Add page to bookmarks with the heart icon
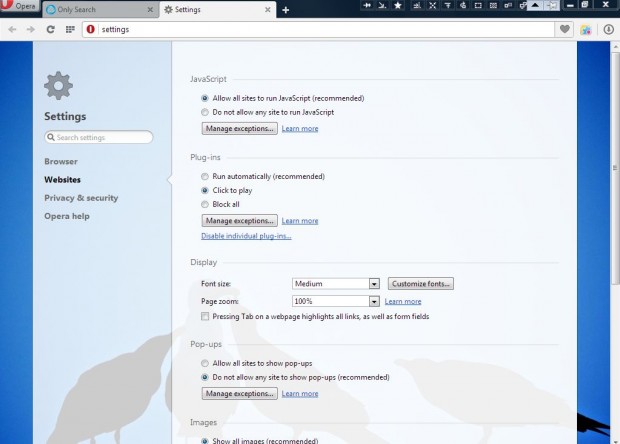 [x=565, y=29]
